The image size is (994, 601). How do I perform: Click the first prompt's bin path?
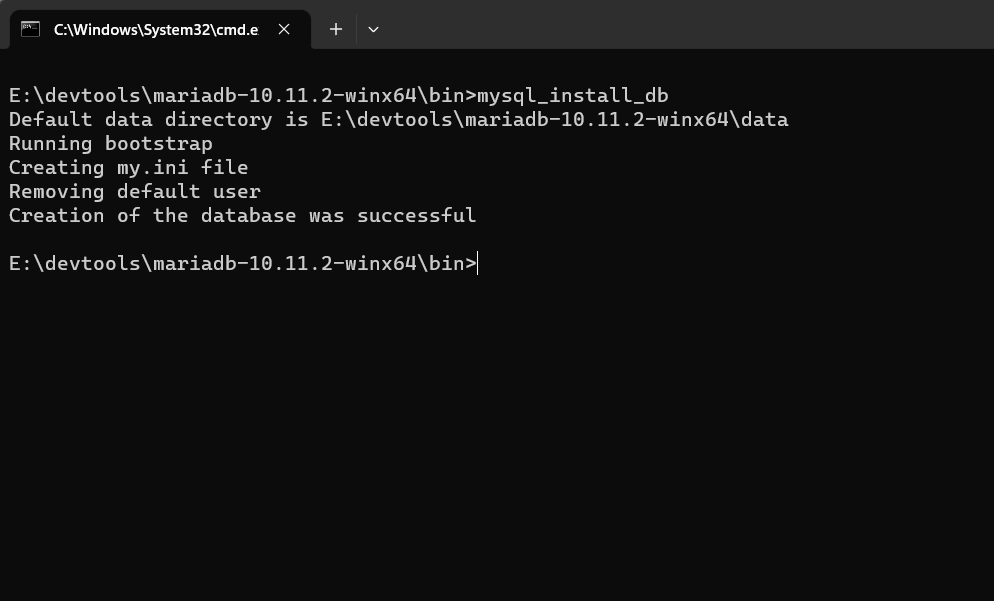[x=446, y=96]
